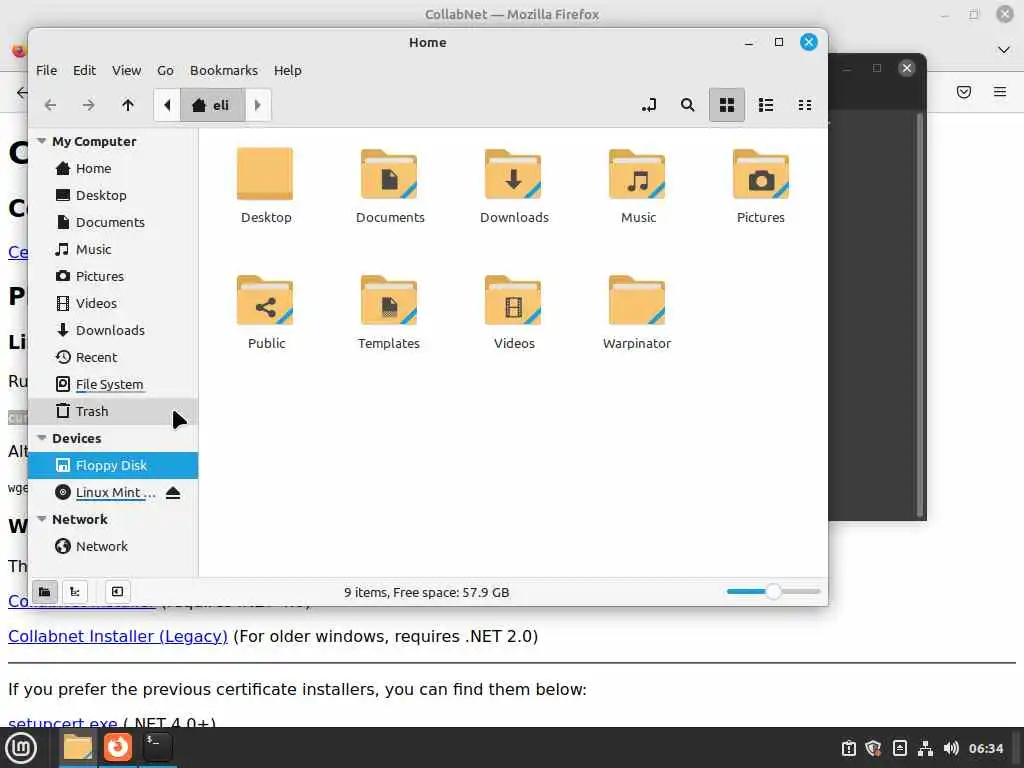Select the Pictures folder icon
Screen dimensions: 1024x768
pos(761,174)
